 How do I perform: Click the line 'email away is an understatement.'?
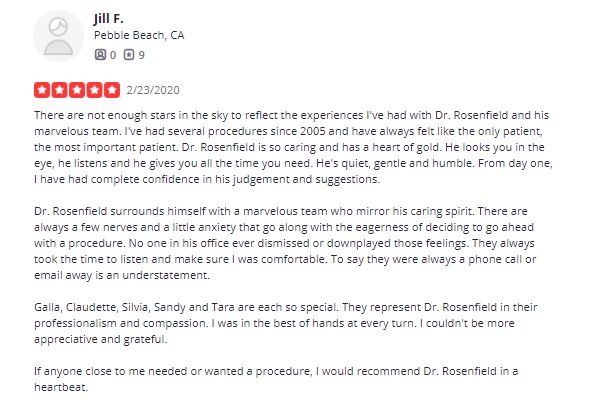tap(122, 275)
